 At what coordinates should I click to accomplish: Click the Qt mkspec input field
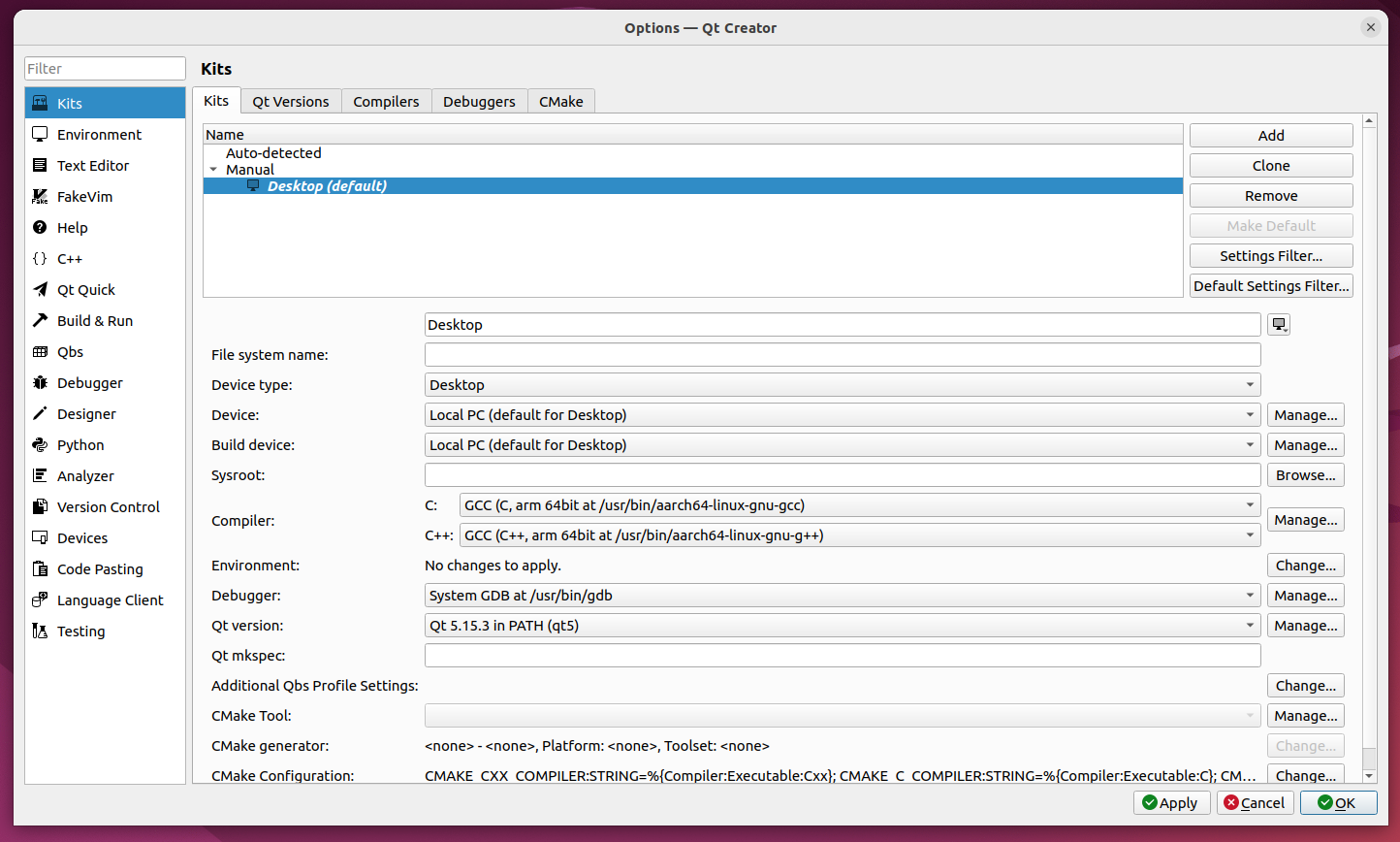[x=843, y=656]
